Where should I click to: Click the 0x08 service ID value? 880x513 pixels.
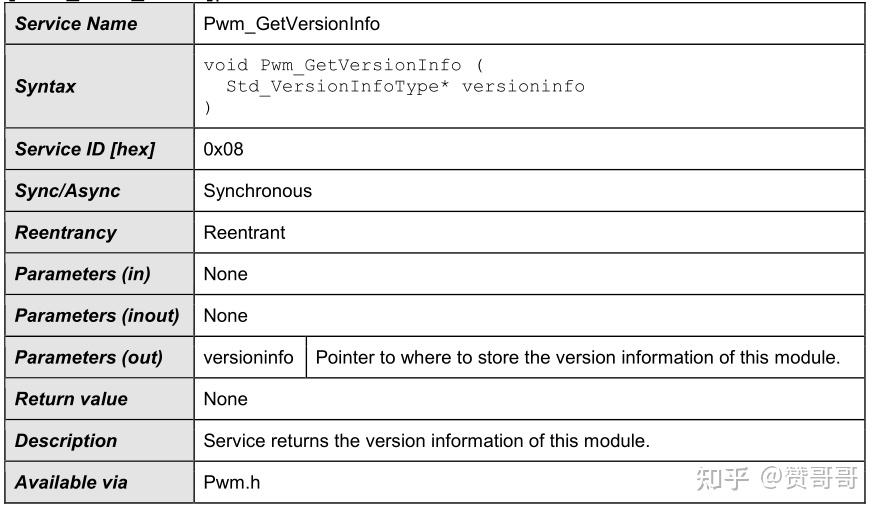coord(223,149)
